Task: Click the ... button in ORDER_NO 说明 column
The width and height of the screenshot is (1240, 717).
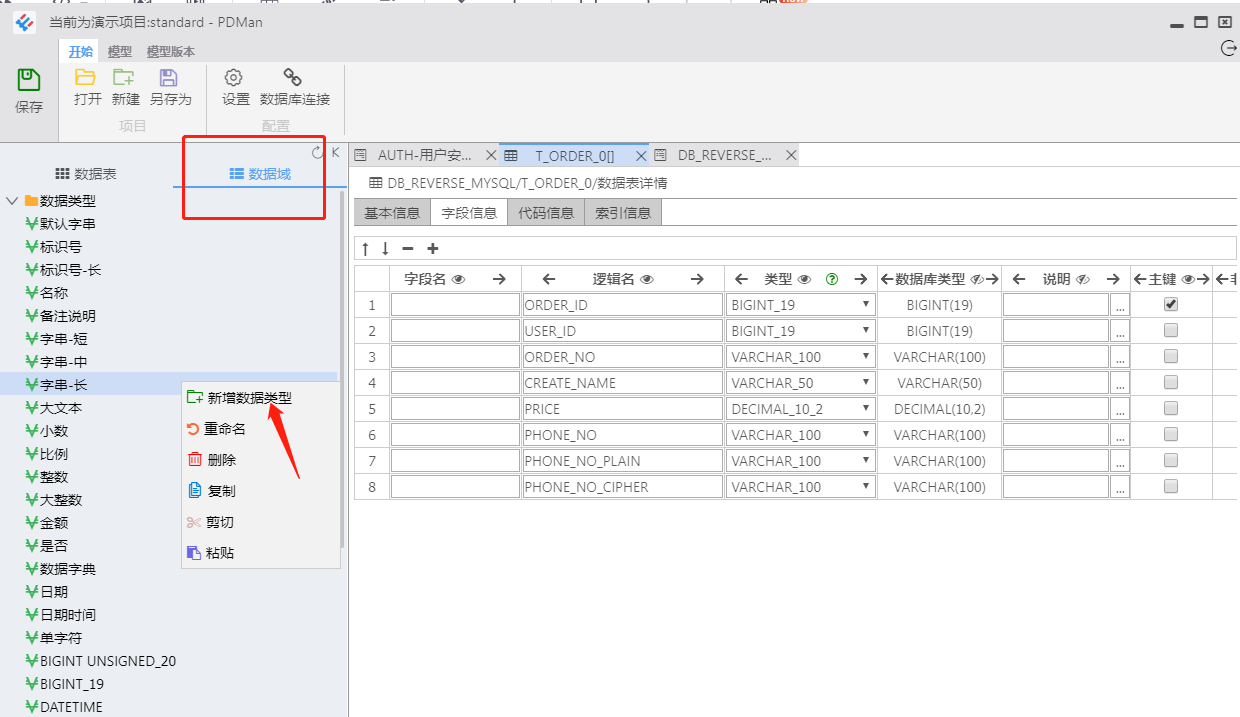Action: pos(1120,357)
